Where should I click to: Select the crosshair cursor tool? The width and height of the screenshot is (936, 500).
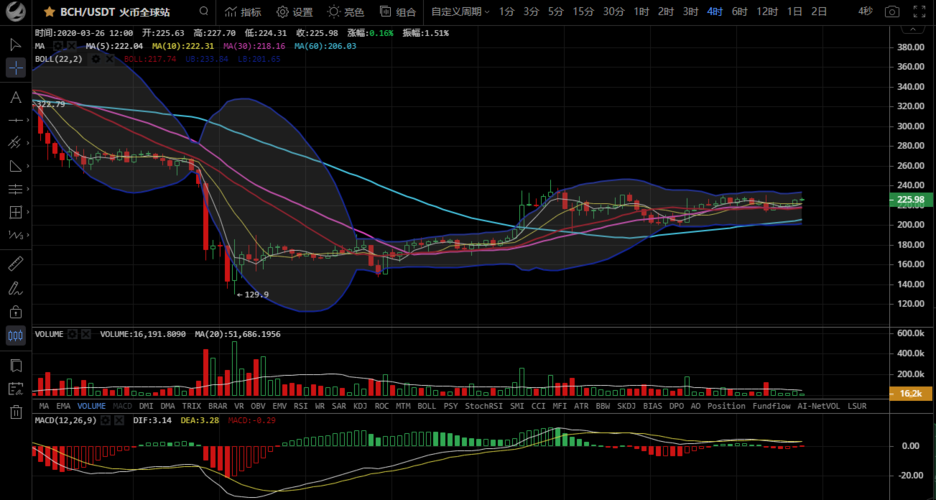pos(16,67)
